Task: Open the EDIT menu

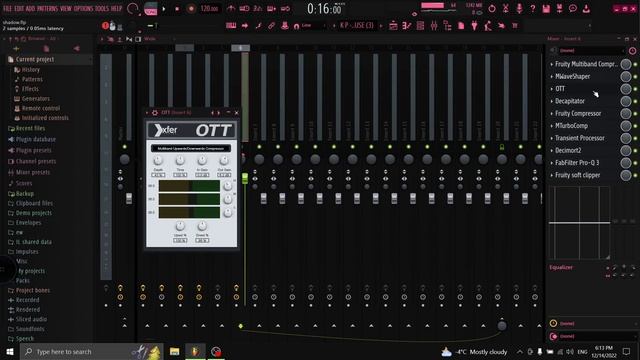Action: click(x=19, y=8)
